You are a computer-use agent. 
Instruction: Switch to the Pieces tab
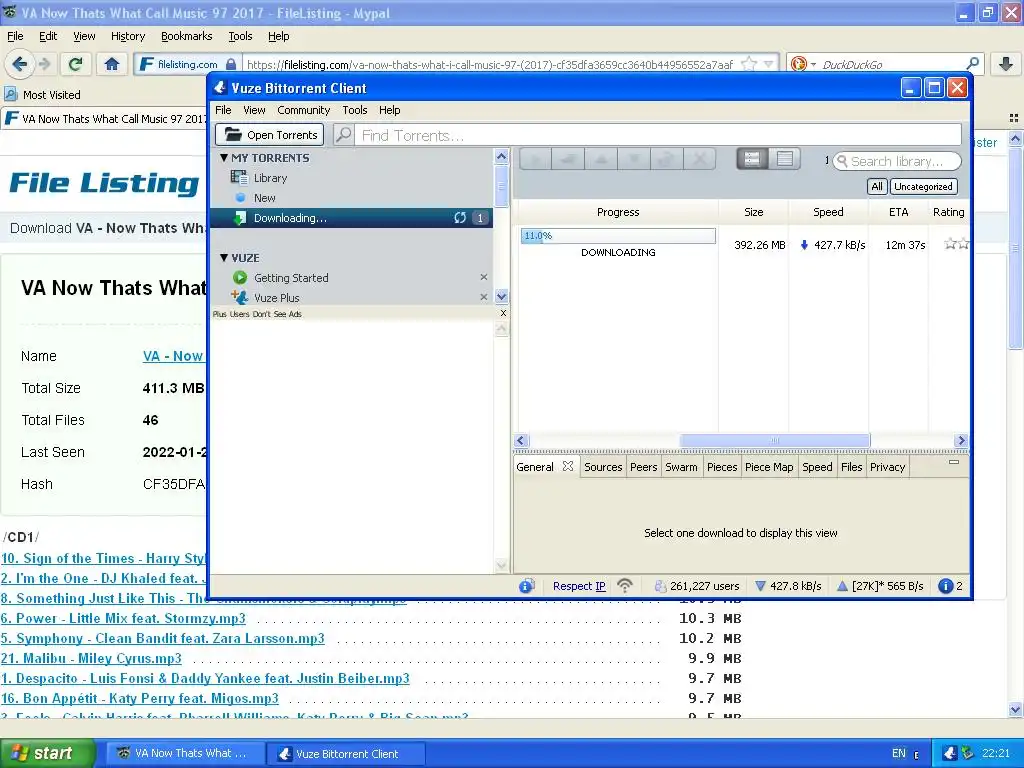(x=722, y=467)
